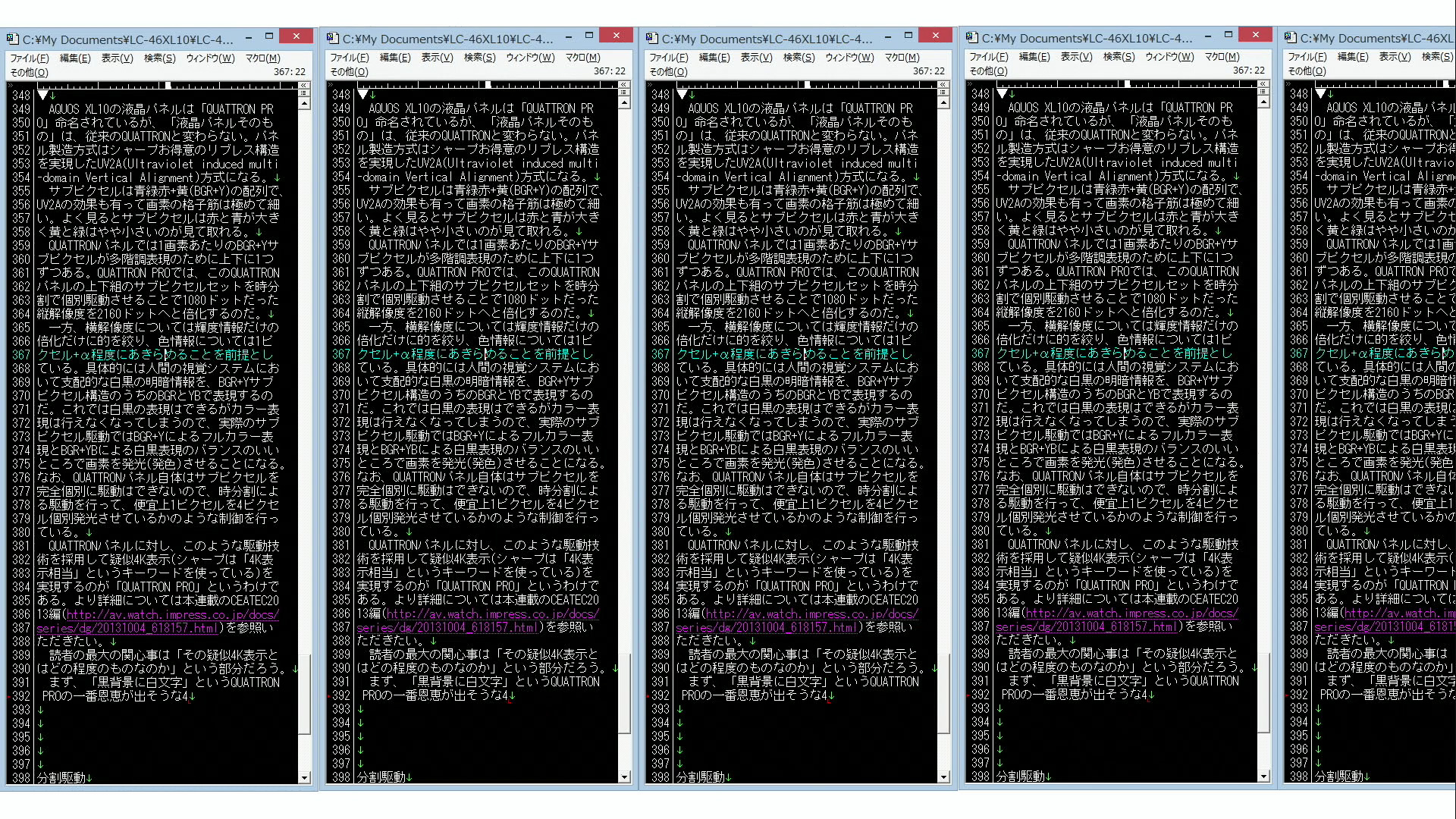This screenshot has width=1456, height=819.
Task: Click the « collapse button in leftmost editor window
Action: (x=303, y=85)
